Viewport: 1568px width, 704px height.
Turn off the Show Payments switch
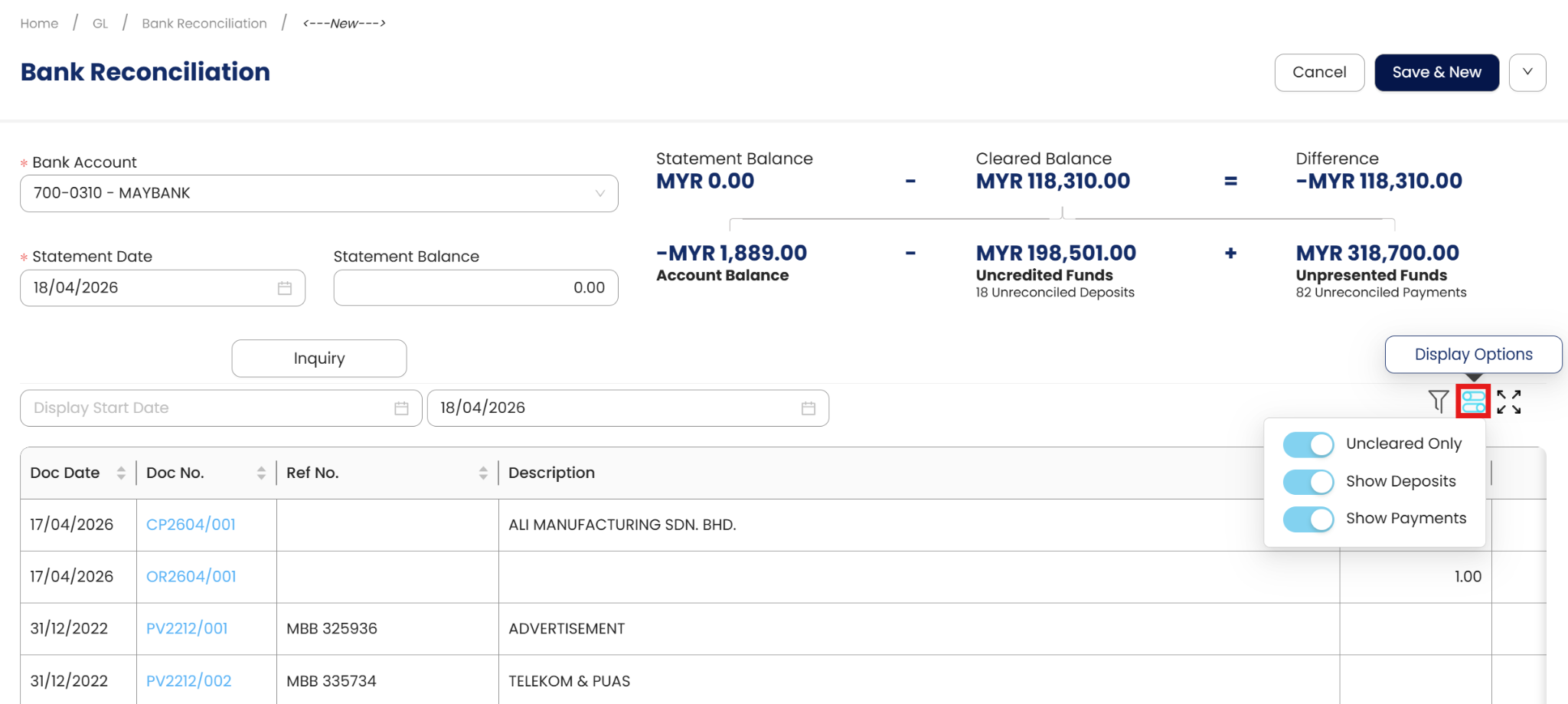1308,519
